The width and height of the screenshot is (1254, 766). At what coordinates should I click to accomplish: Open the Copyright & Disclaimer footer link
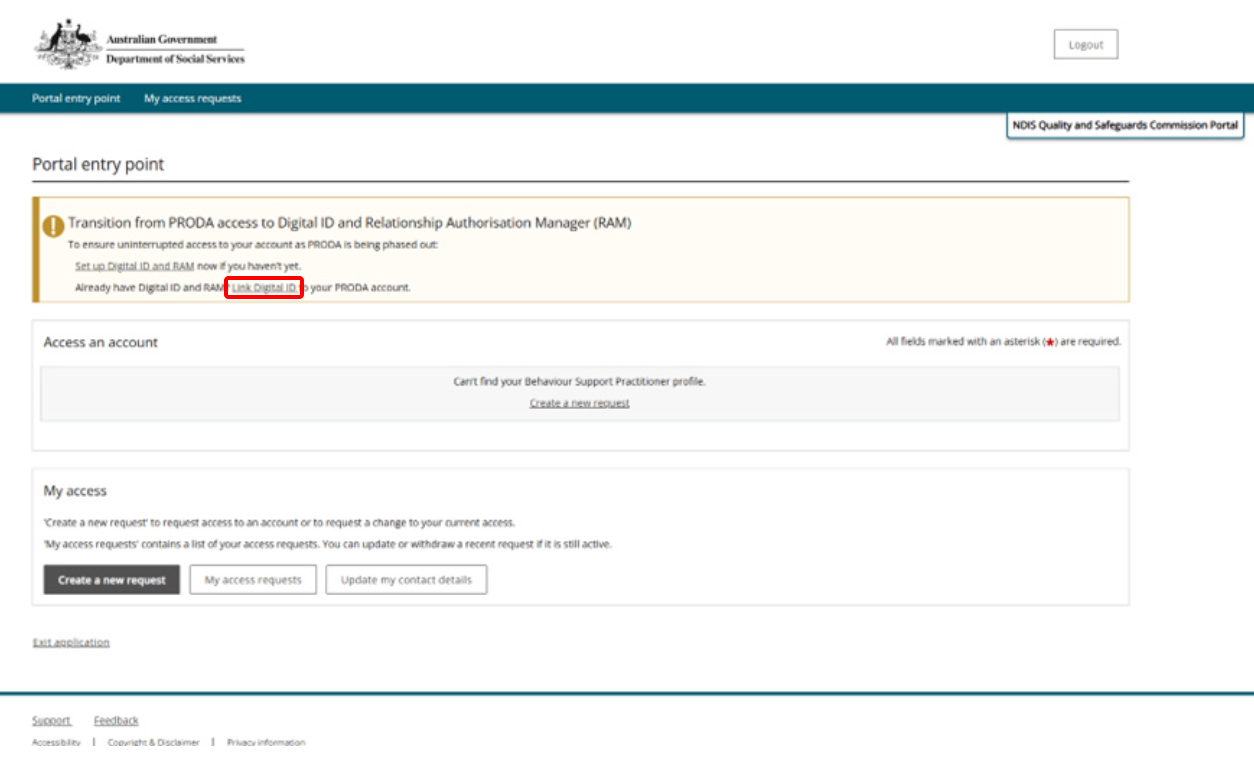point(153,742)
